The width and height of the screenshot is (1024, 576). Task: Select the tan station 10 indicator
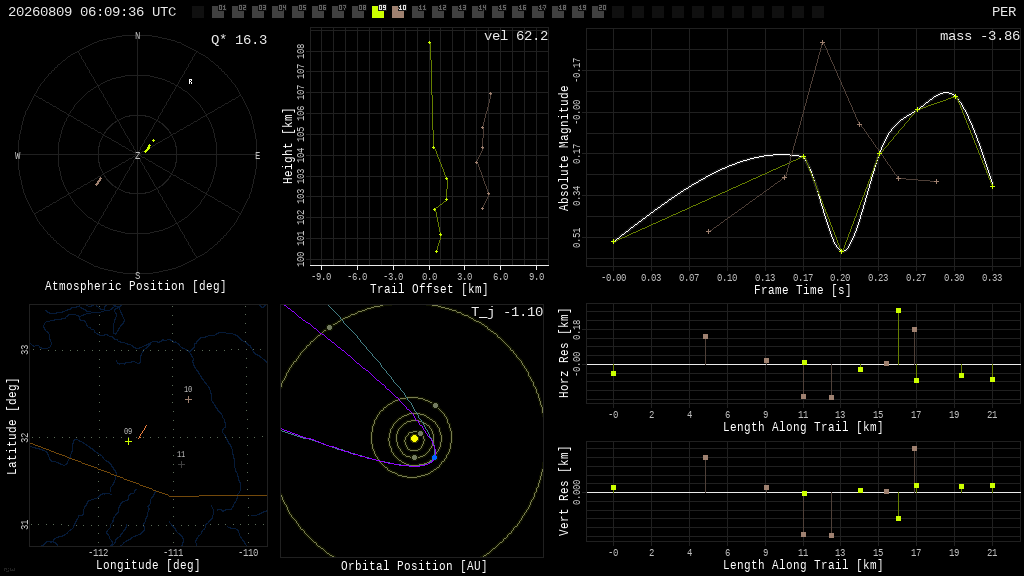(x=398, y=12)
